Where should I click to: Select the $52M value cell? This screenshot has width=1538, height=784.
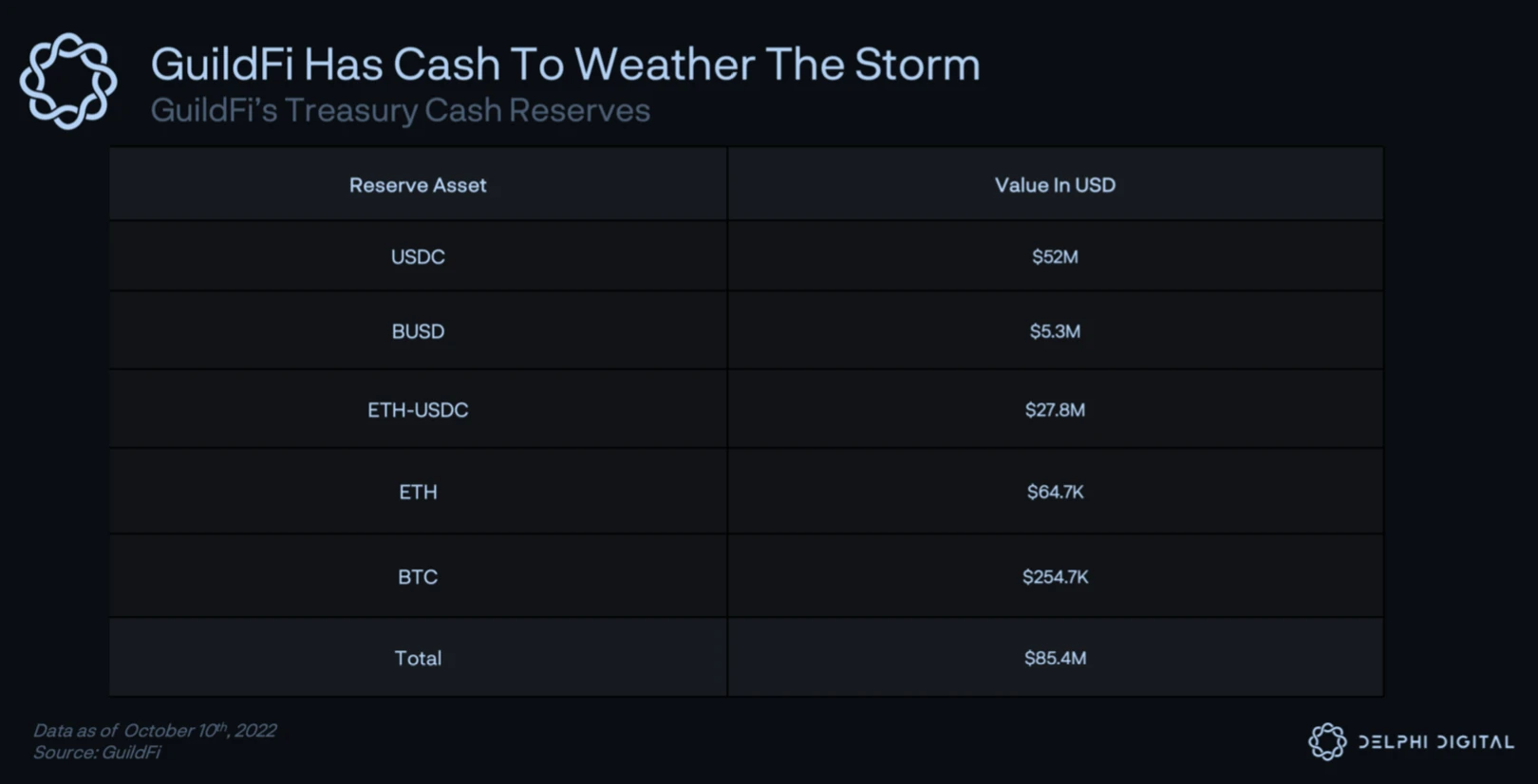tap(1055, 257)
